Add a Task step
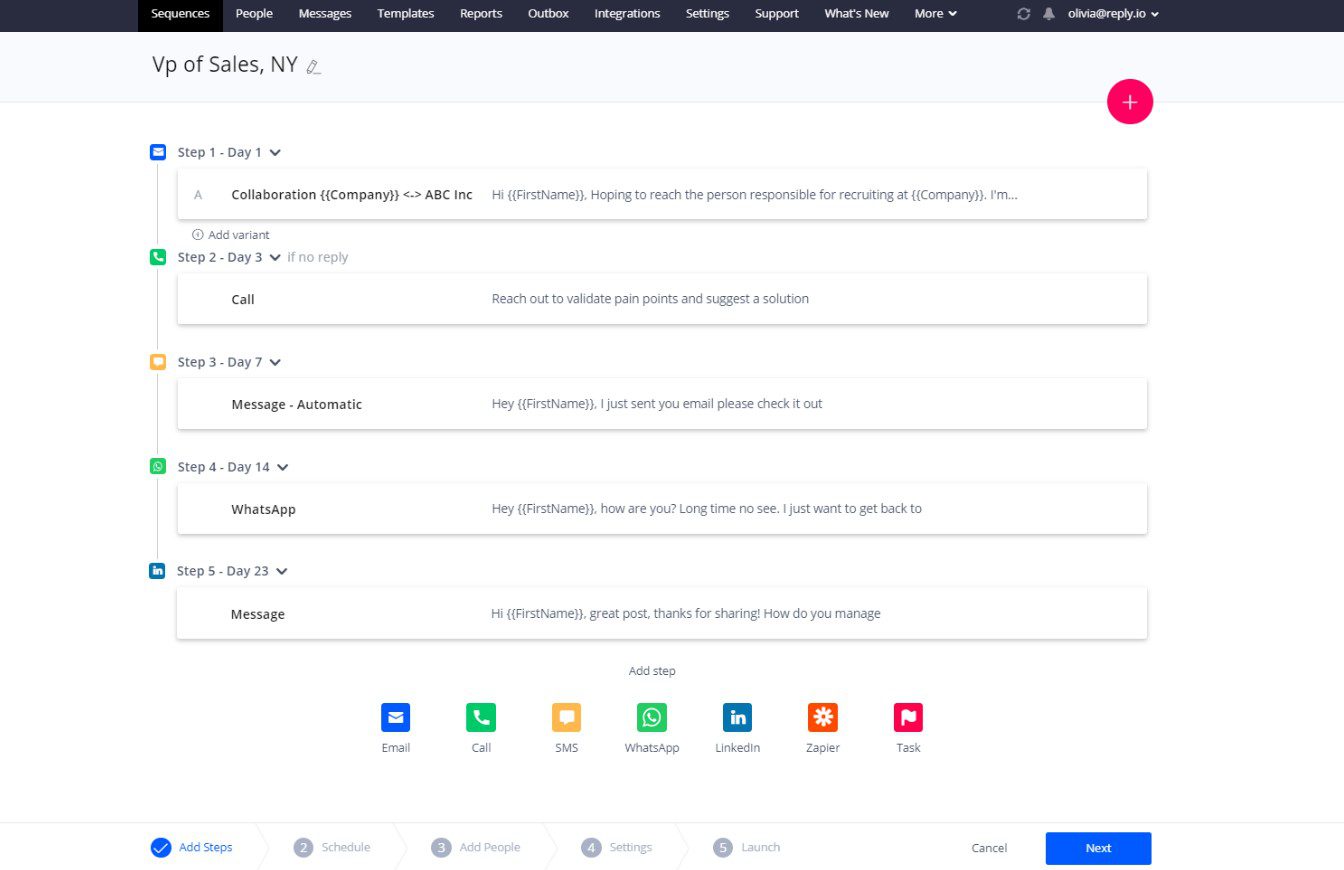This screenshot has height=870, width=1344. [908, 717]
